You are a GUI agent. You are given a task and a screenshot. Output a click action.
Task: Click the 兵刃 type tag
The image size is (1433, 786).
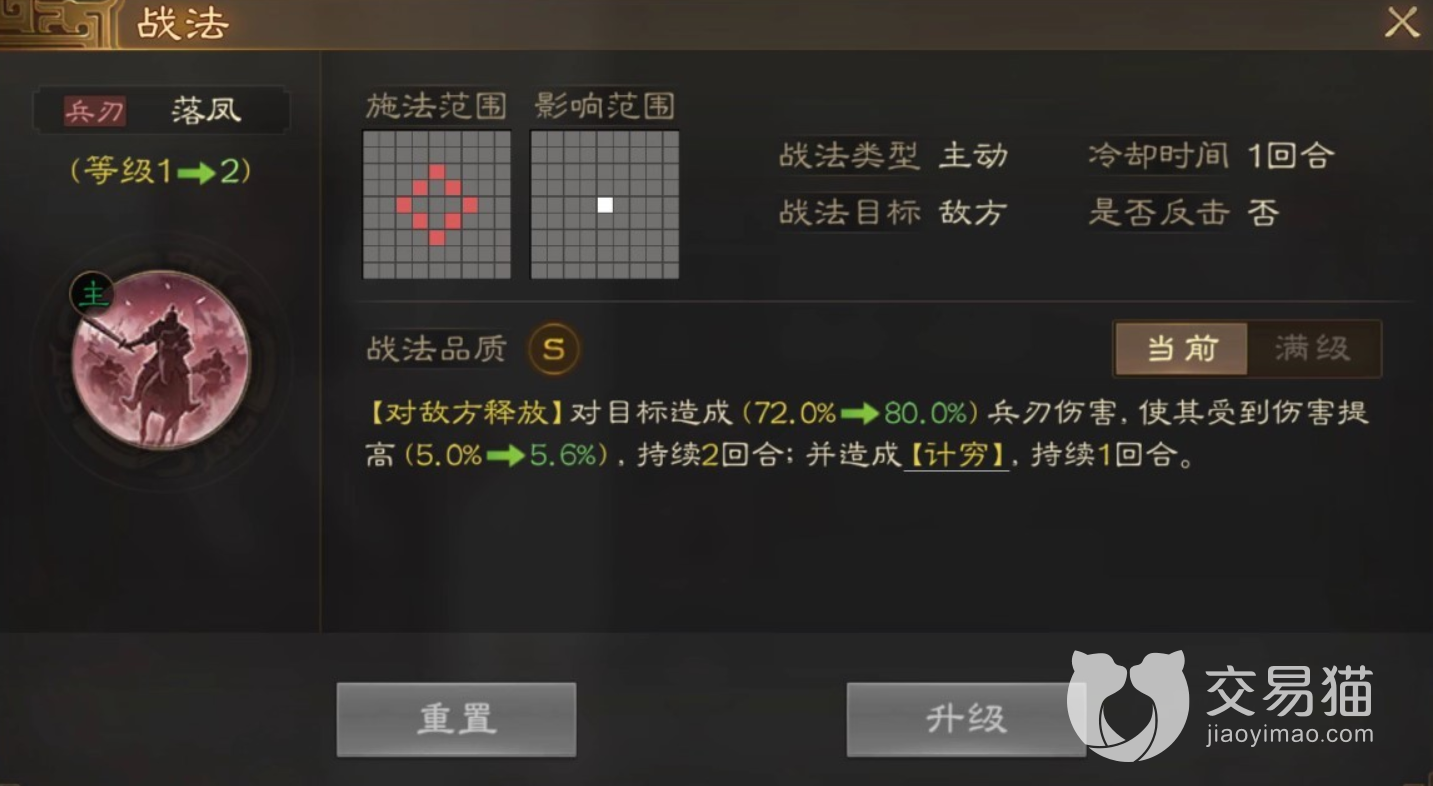[x=94, y=111]
